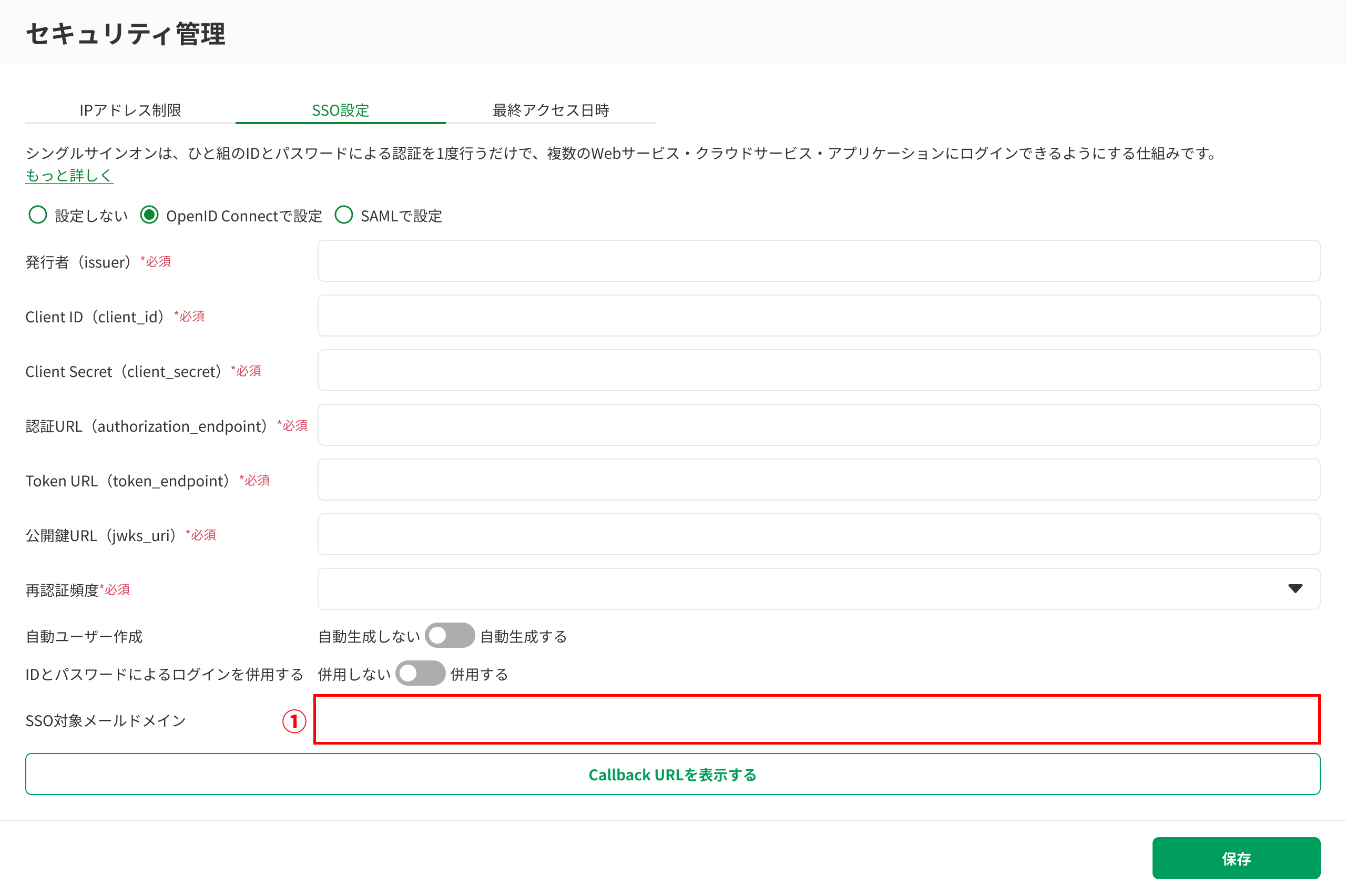Open the 再認証頻度 dropdown

[x=819, y=589]
